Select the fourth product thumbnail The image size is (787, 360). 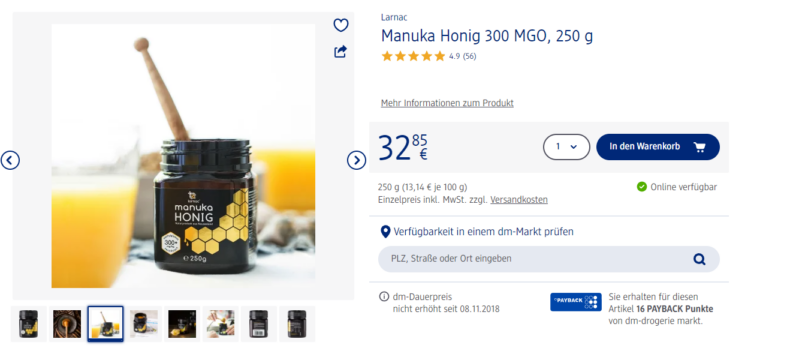tap(144, 324)
